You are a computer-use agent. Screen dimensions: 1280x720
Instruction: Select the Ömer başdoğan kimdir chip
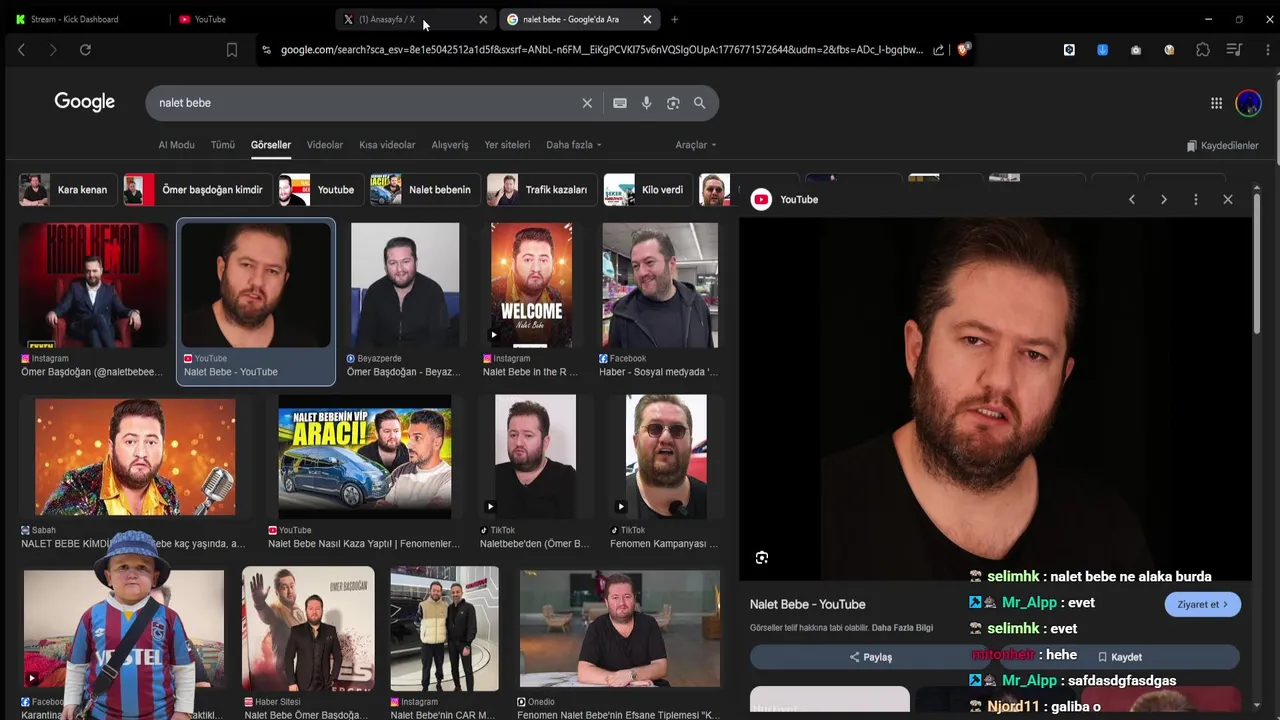click(196, 190)
